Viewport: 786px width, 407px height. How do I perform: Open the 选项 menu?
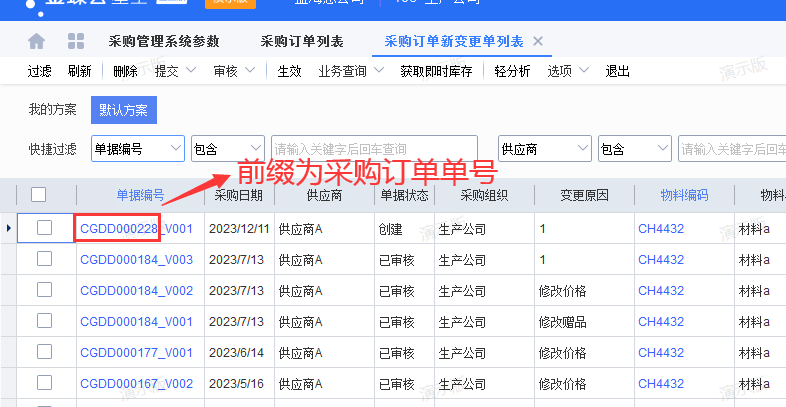tap(559, 71)
